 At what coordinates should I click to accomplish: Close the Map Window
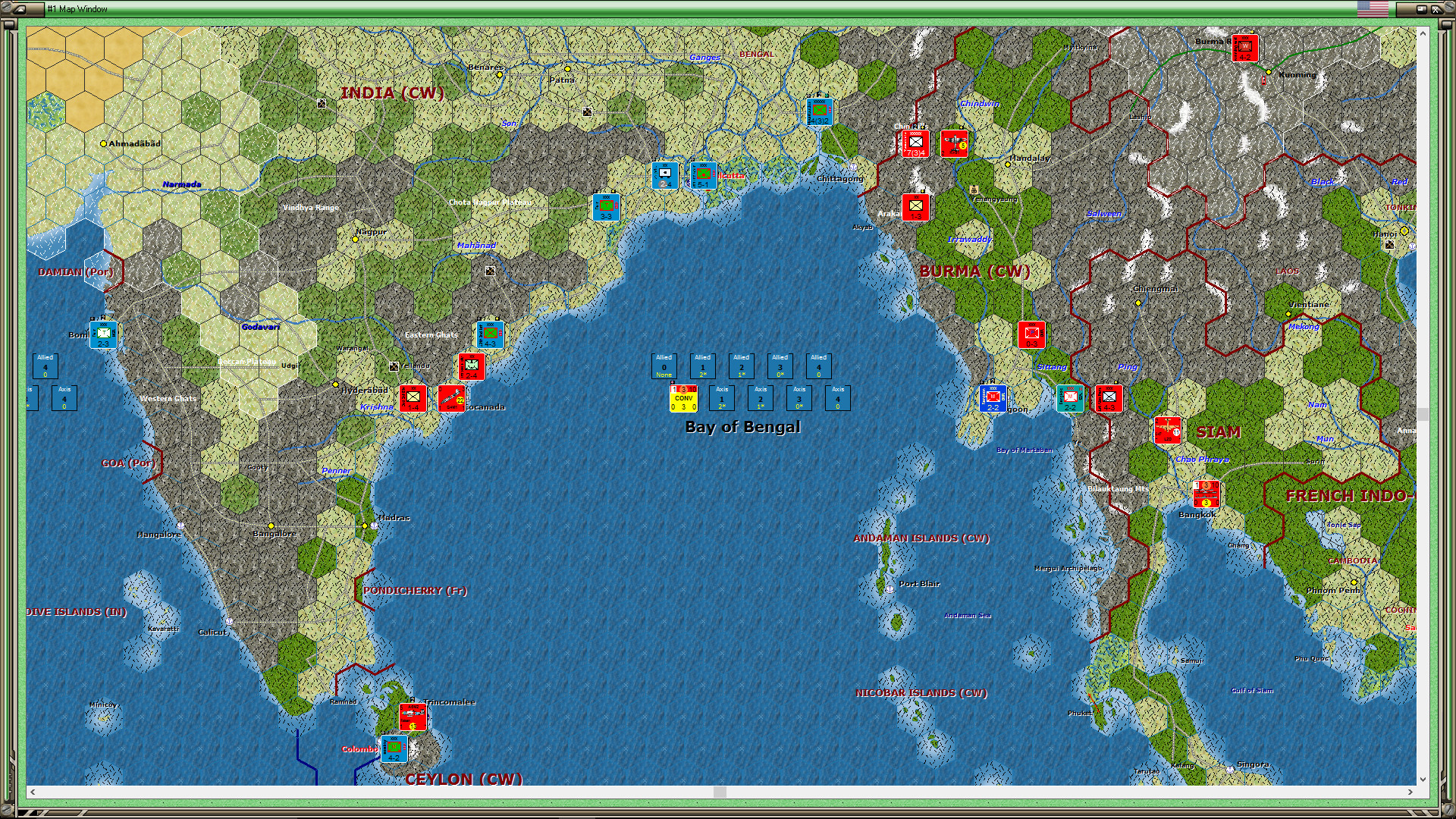(x=1436, y=9)
